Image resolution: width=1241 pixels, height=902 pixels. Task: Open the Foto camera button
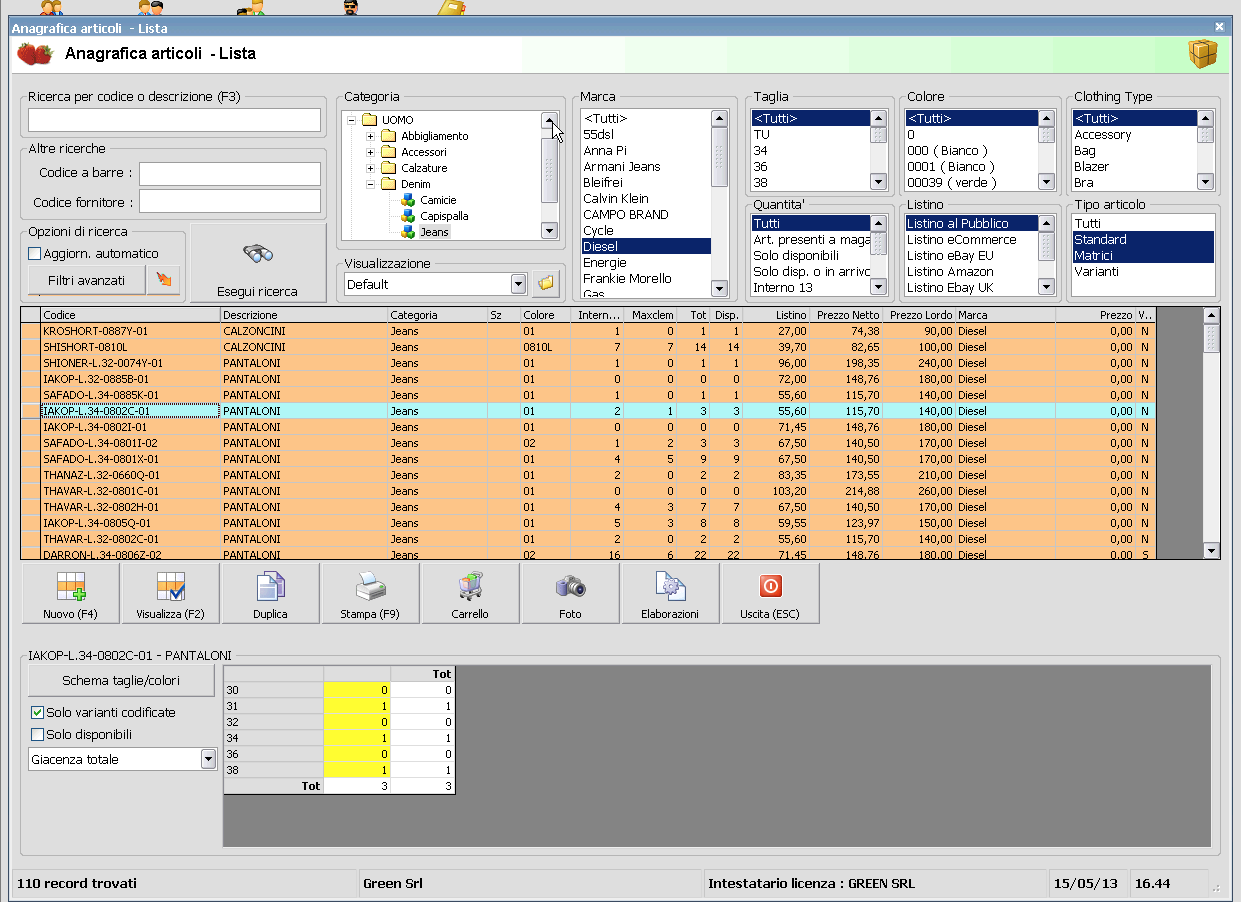(570, 592)
